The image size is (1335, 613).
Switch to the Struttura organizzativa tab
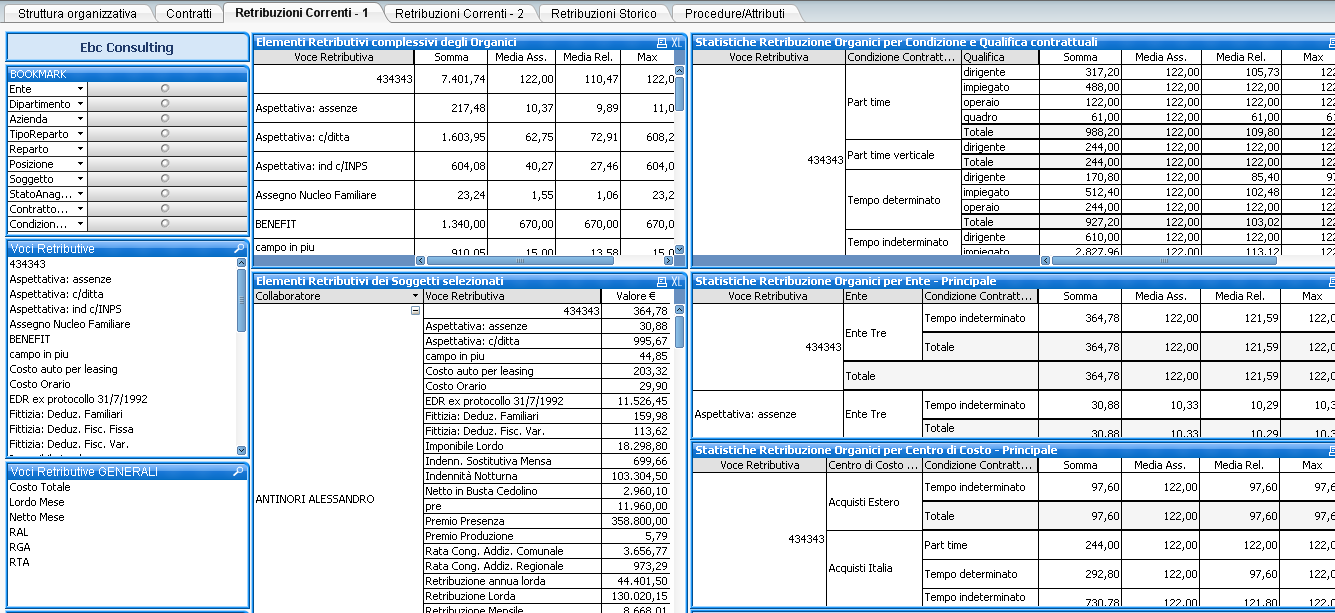[77, 14]
